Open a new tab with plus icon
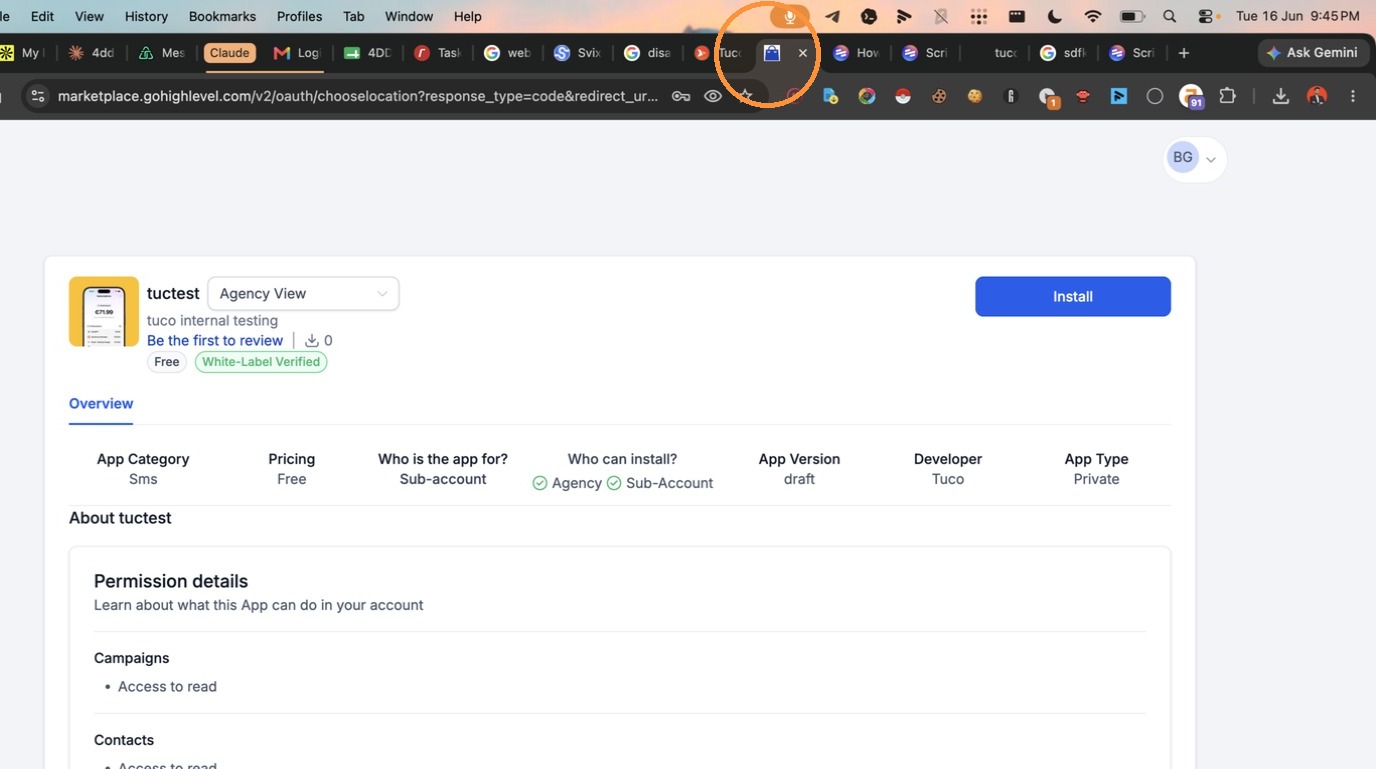 pyautogui.click(x=1184, y=53)
